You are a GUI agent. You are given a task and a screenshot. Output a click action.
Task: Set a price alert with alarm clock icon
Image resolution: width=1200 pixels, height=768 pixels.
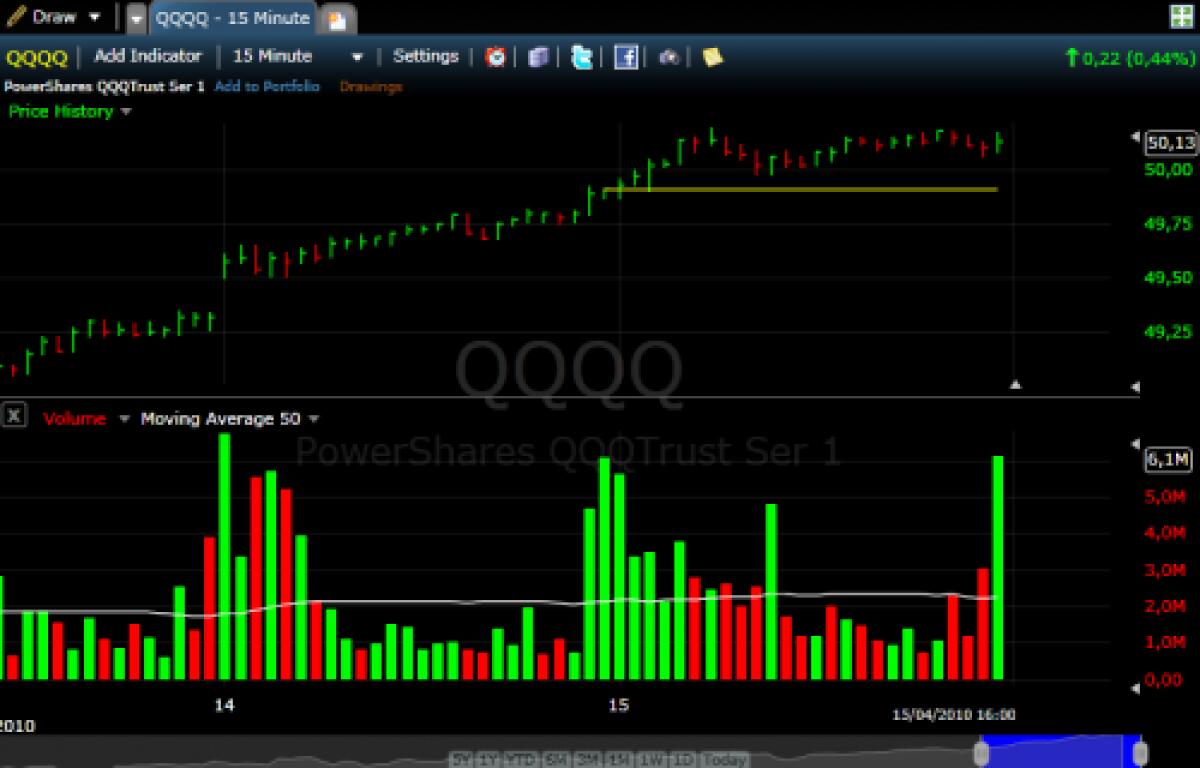click(495, 57)
